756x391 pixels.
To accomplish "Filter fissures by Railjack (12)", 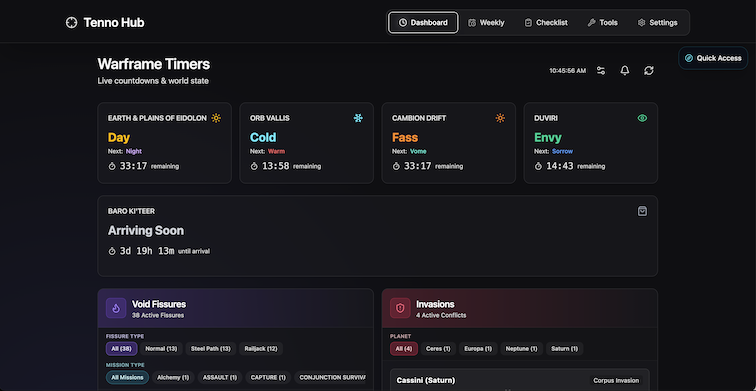I will [x=261, y=349].
